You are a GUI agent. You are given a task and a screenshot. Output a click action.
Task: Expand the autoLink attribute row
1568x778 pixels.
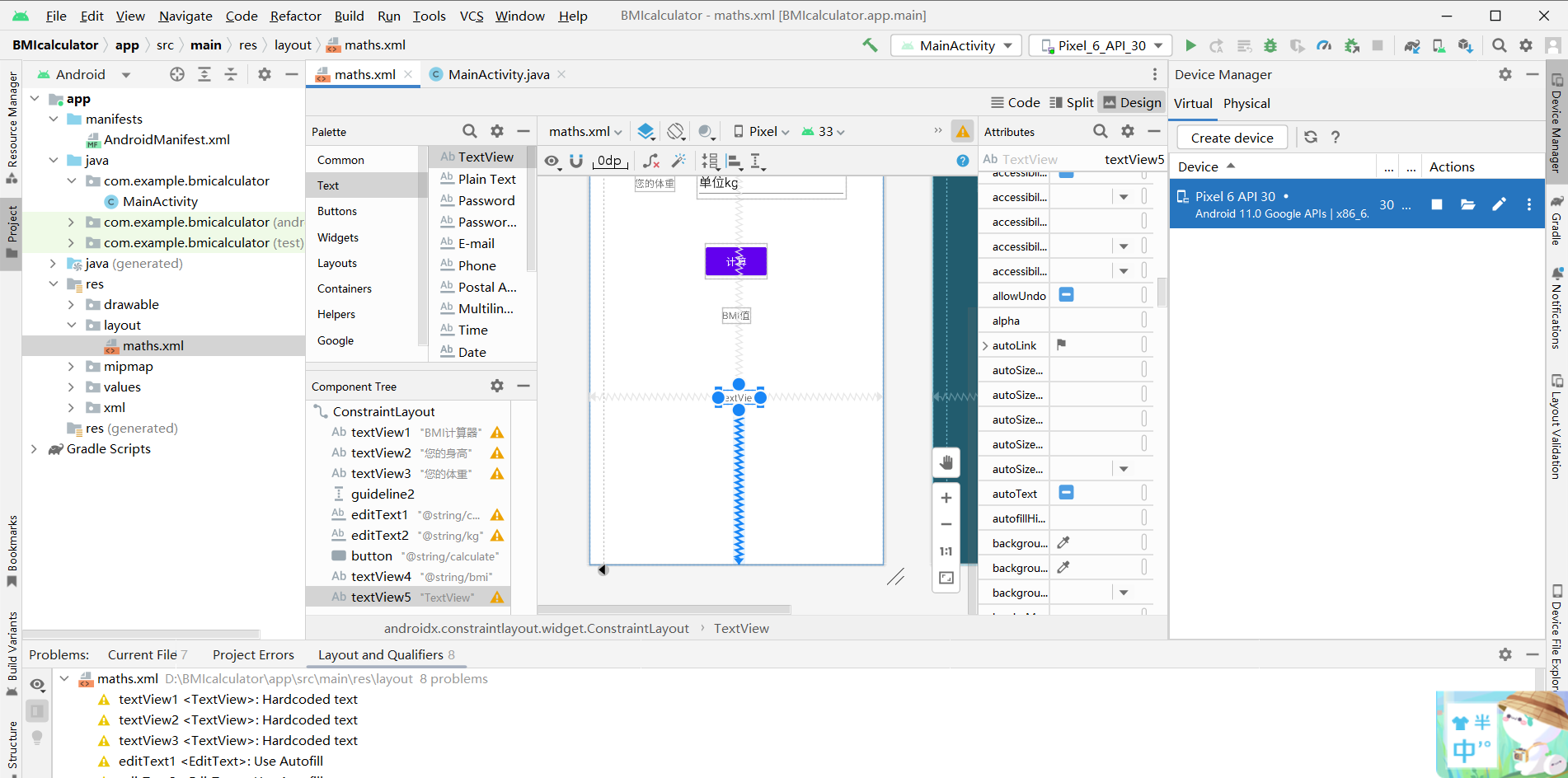coord(985,345)
